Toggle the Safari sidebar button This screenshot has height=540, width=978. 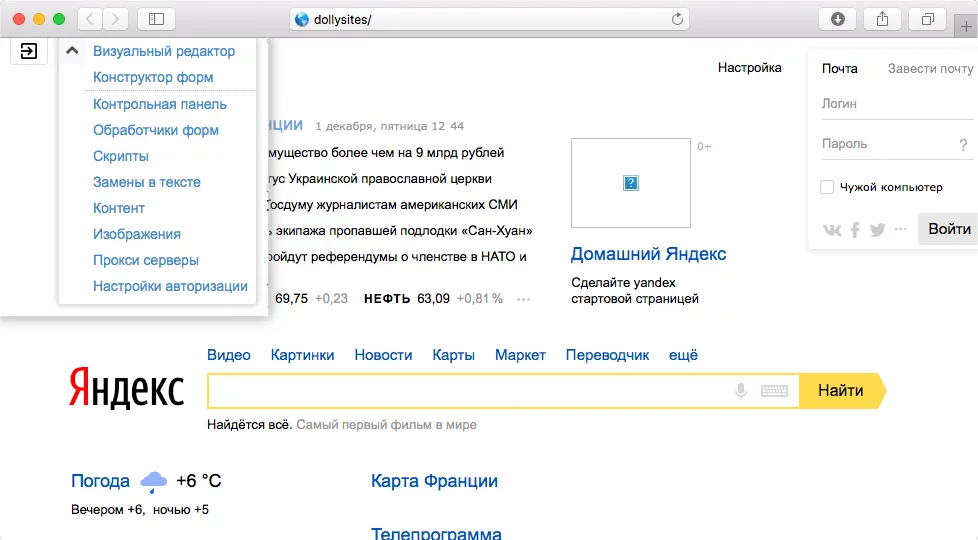pyautogui.click(x=156, y=19)
